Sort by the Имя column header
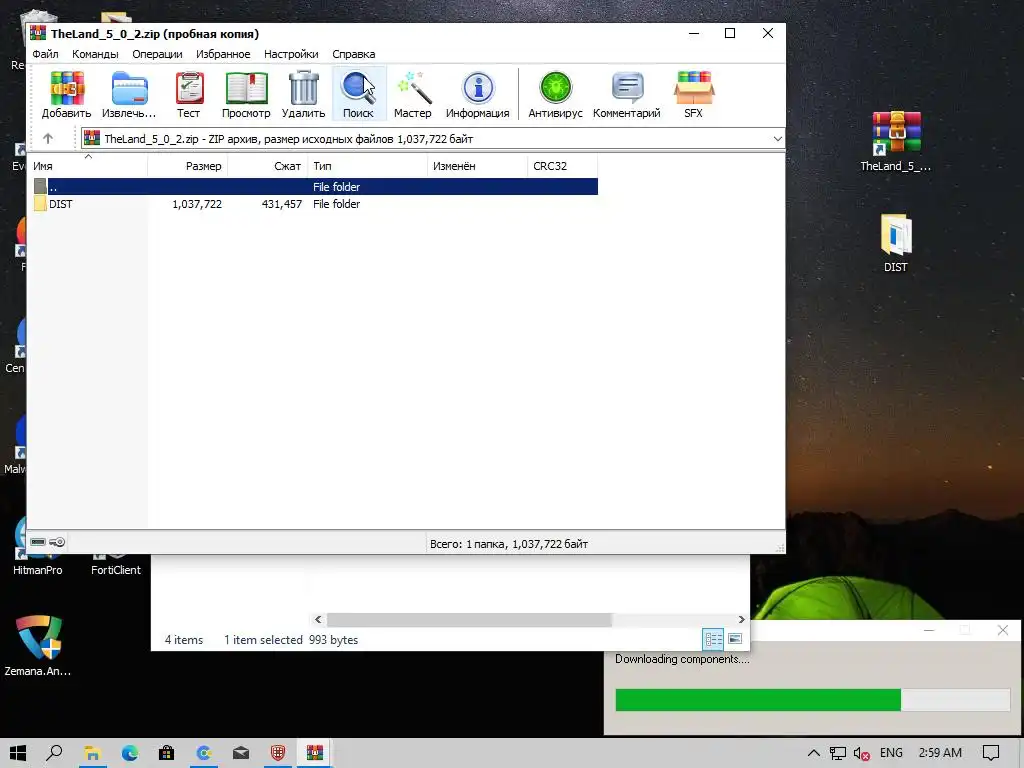Viewport: 1024px width, 768px height. (x=88, y=166)
